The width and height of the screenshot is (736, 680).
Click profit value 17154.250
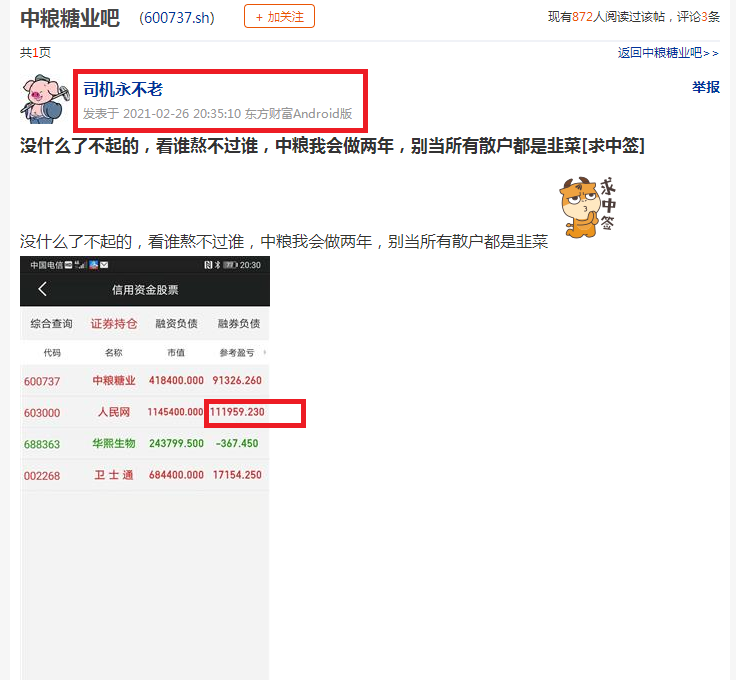click(x=237, y=475)
